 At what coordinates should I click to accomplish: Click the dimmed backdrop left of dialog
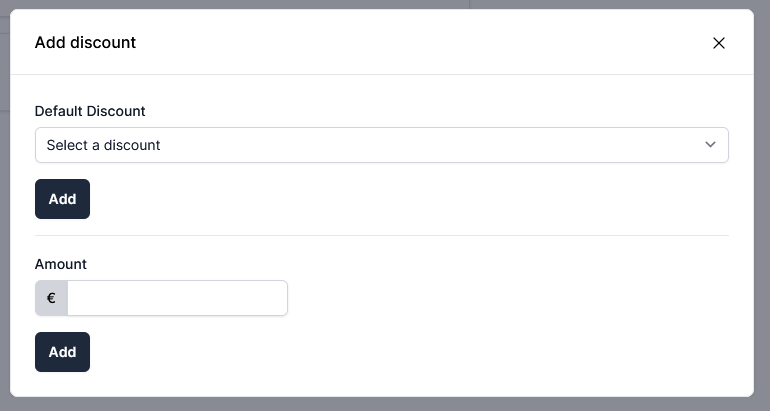[4, 200]
